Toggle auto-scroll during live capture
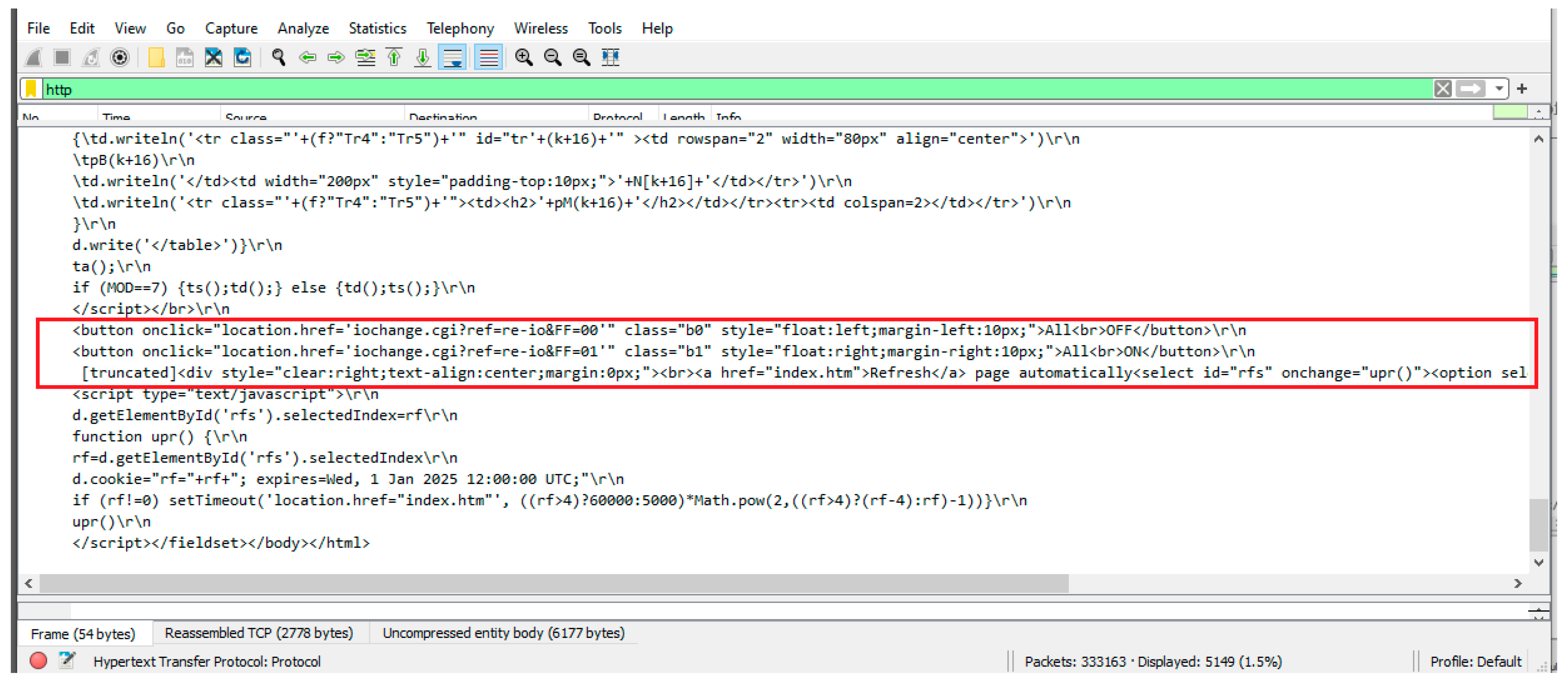Screen dimensions: 1568x683 tap(453, 58)
